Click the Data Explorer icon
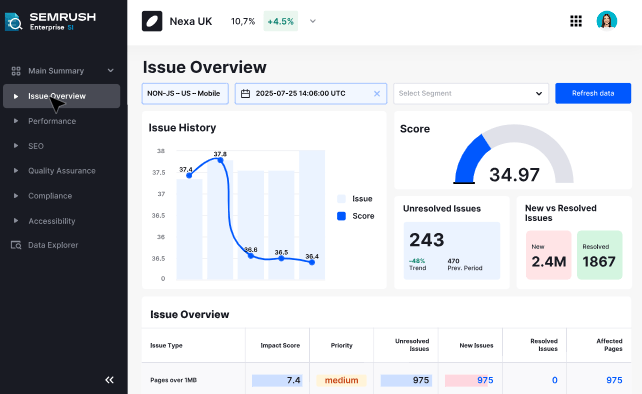The height and width of the screenshot is (394, 642). [x=16, y=245]
